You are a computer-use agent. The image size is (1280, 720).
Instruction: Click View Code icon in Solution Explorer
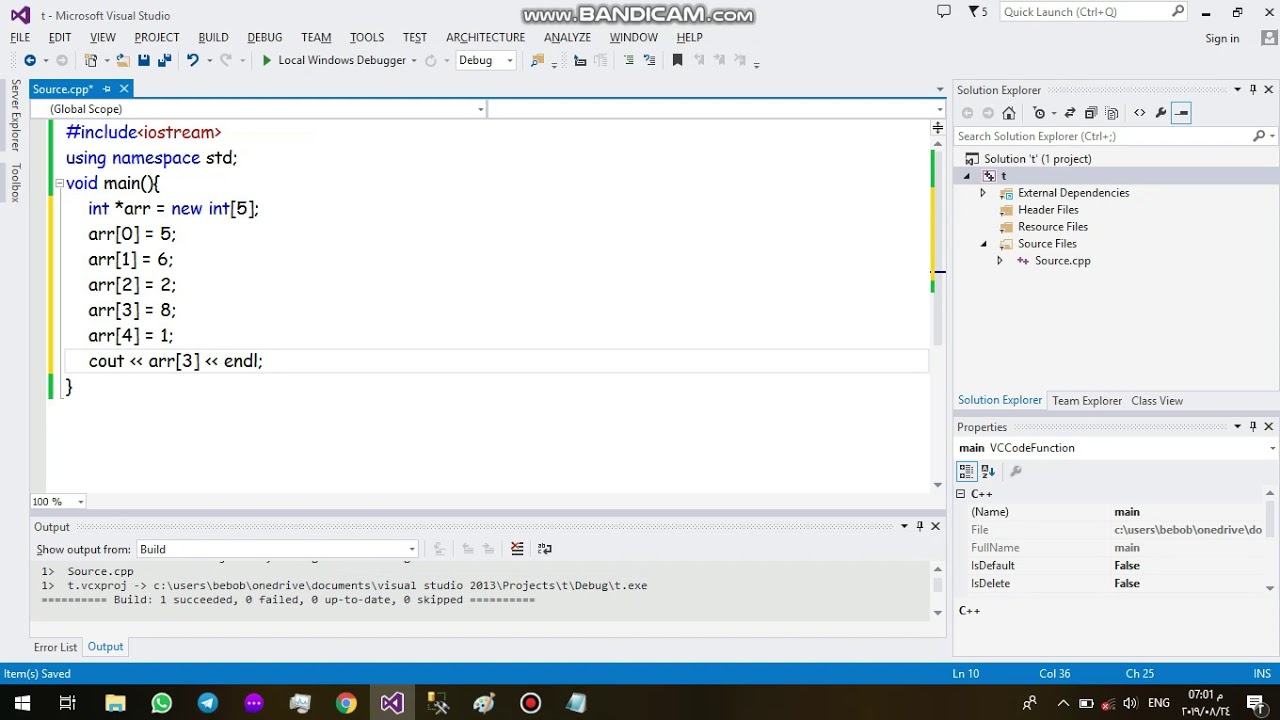[x=1139, y=113]
